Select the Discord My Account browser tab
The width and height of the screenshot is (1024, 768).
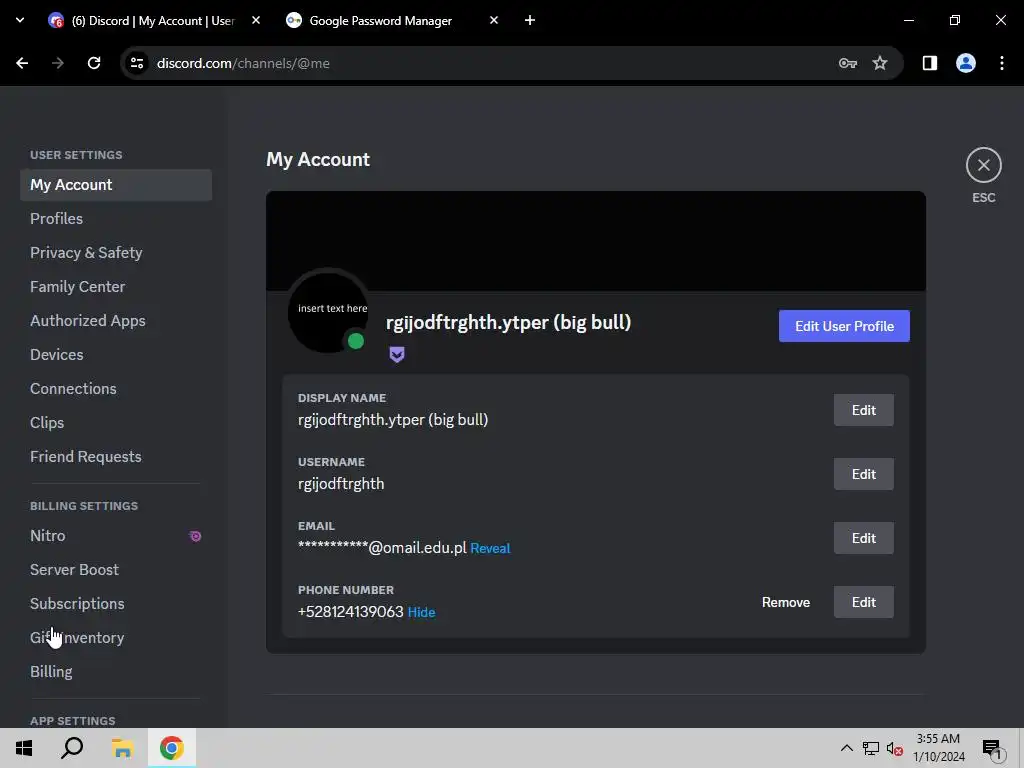pyautogui.click(x=153, y=20)
